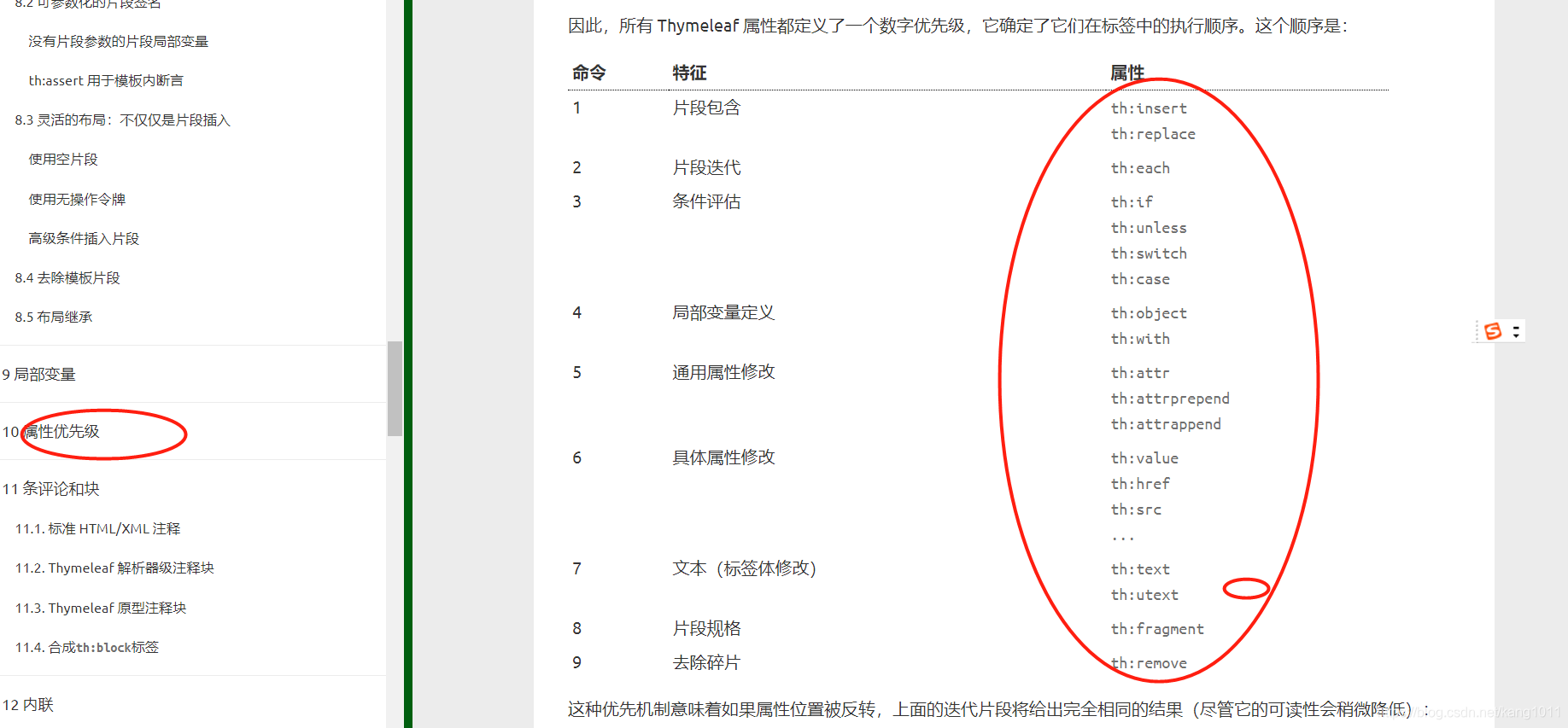Click feature cell 通用属性修改
This screenshot has height=728, width=1568.
click(x=723, y=372)
